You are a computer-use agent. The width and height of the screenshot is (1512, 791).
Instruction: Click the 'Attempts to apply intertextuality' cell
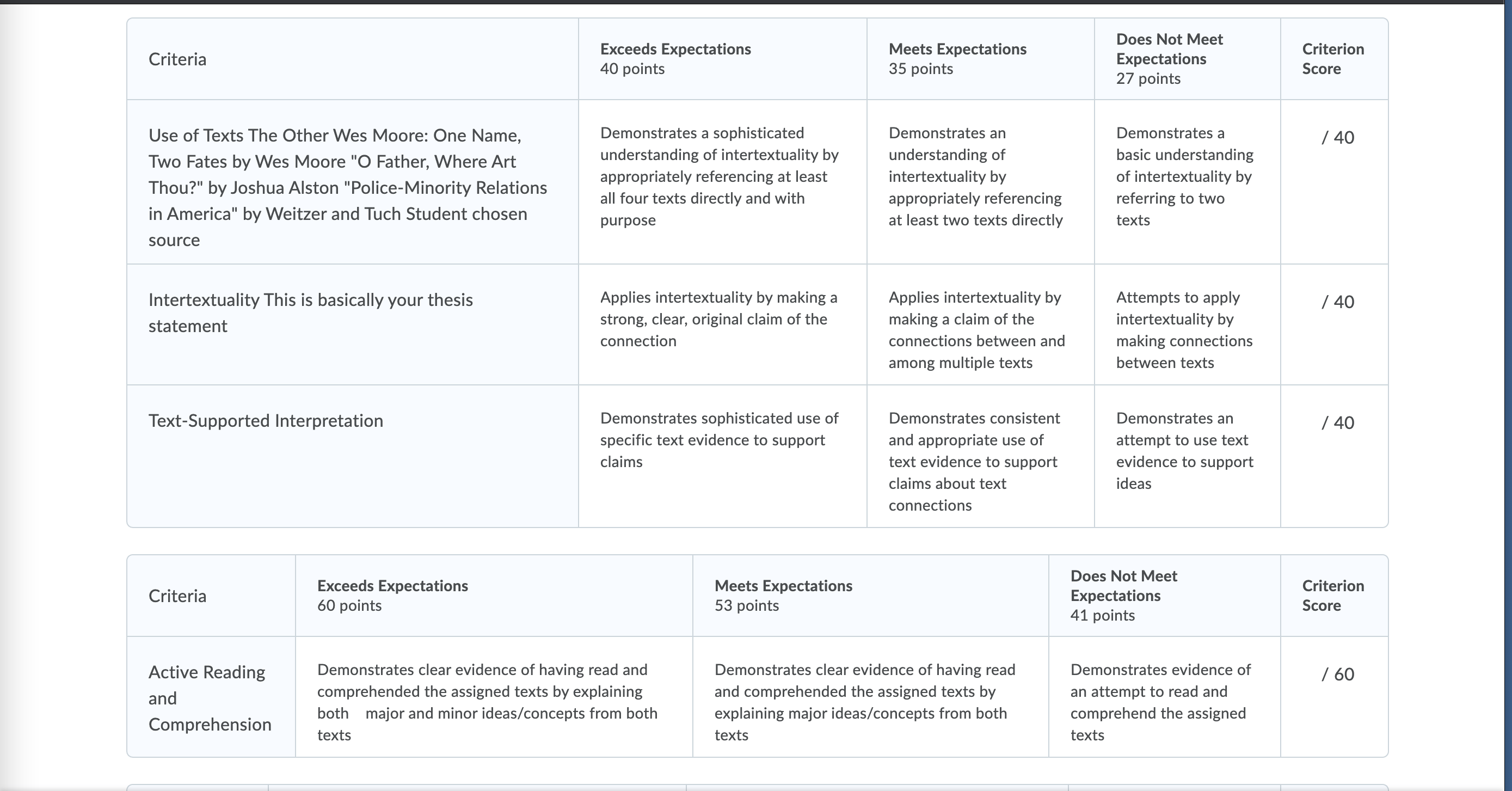tap(1188, 325)
